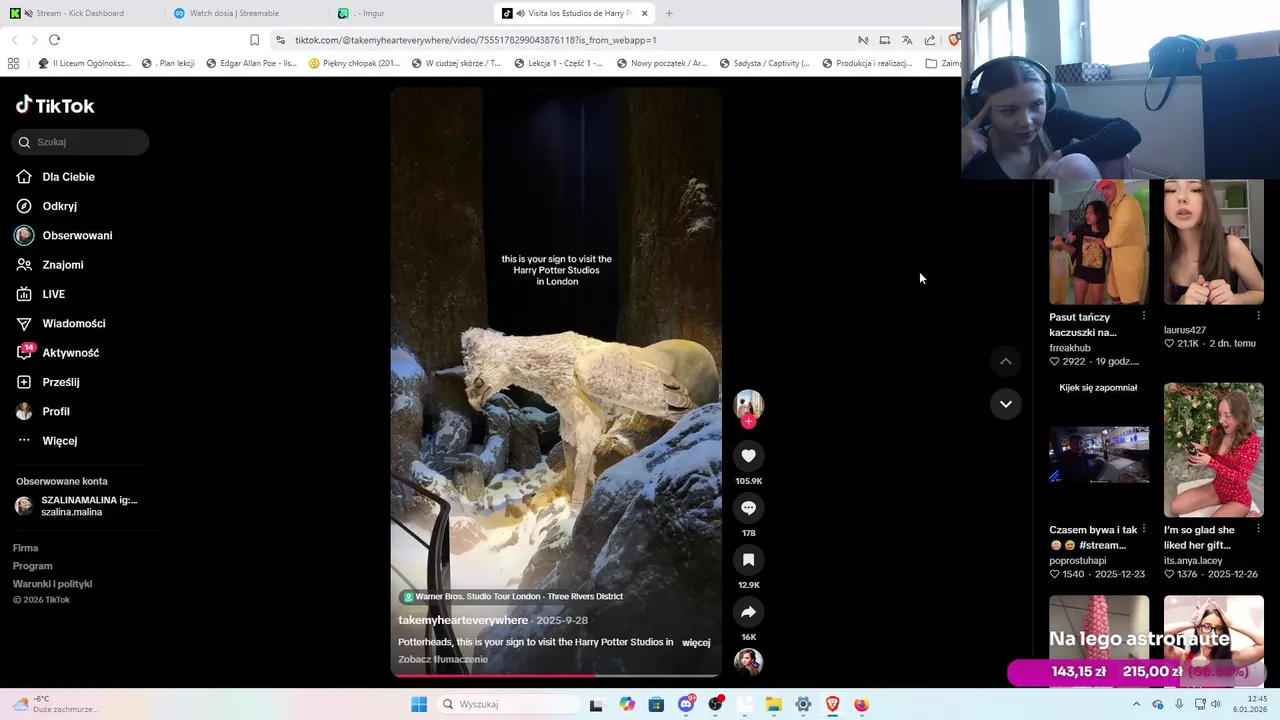The image size is (1280, 720).
Task: Open the Edgar Allan Poe bookmark
Action: tap(252, 63)
